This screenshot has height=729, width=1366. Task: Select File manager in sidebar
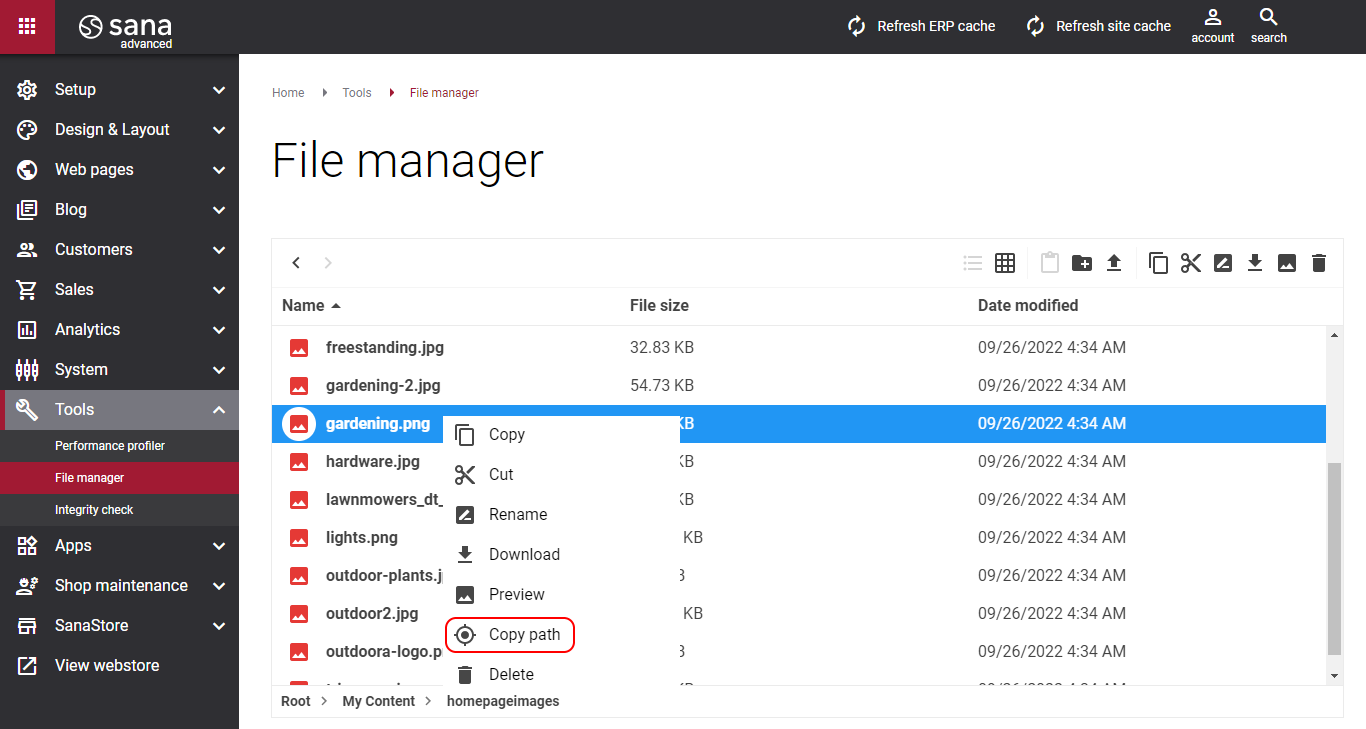coord(120,478)
